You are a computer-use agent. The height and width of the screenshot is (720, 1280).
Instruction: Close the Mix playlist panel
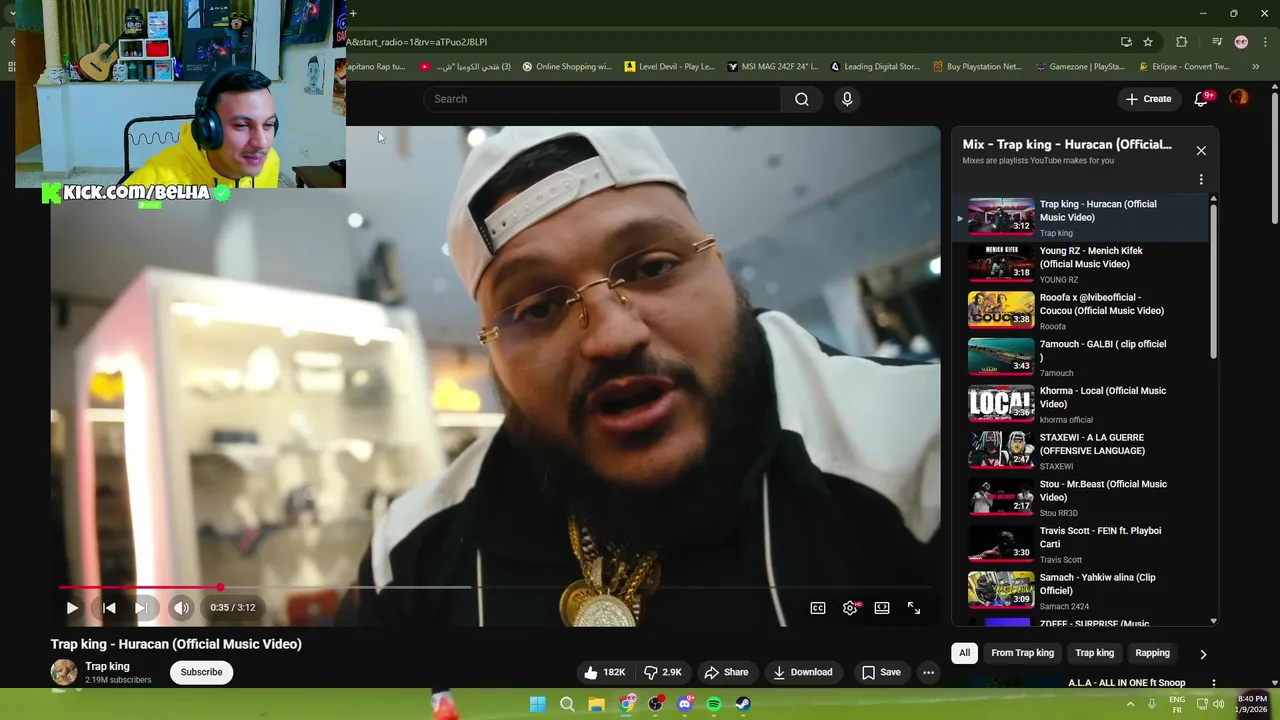[1201, 151]
